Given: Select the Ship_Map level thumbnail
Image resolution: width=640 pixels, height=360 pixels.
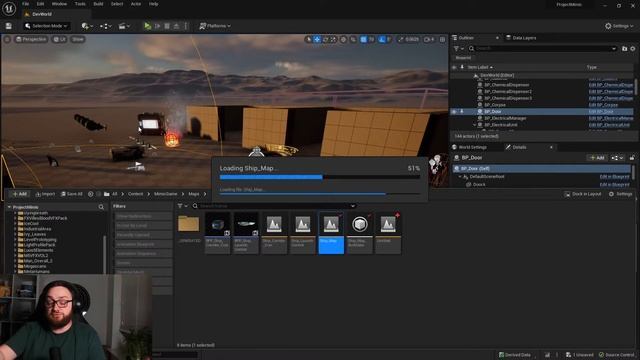Looking at the screenshot, I should (331, 233).
